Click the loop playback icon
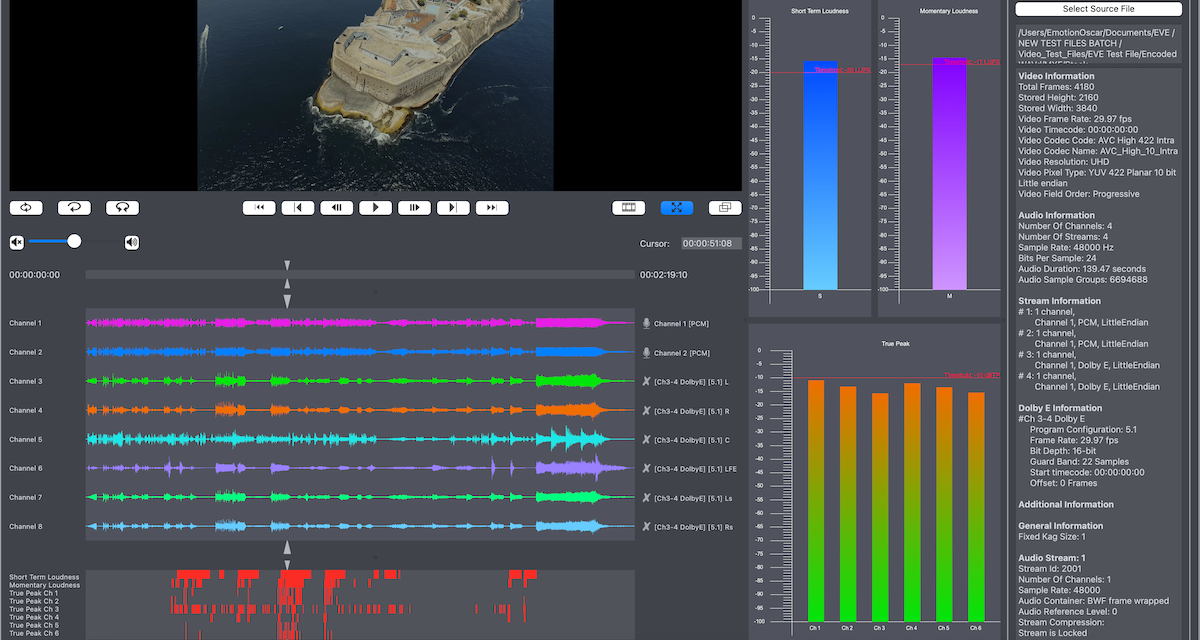 [x=26, y=208]
